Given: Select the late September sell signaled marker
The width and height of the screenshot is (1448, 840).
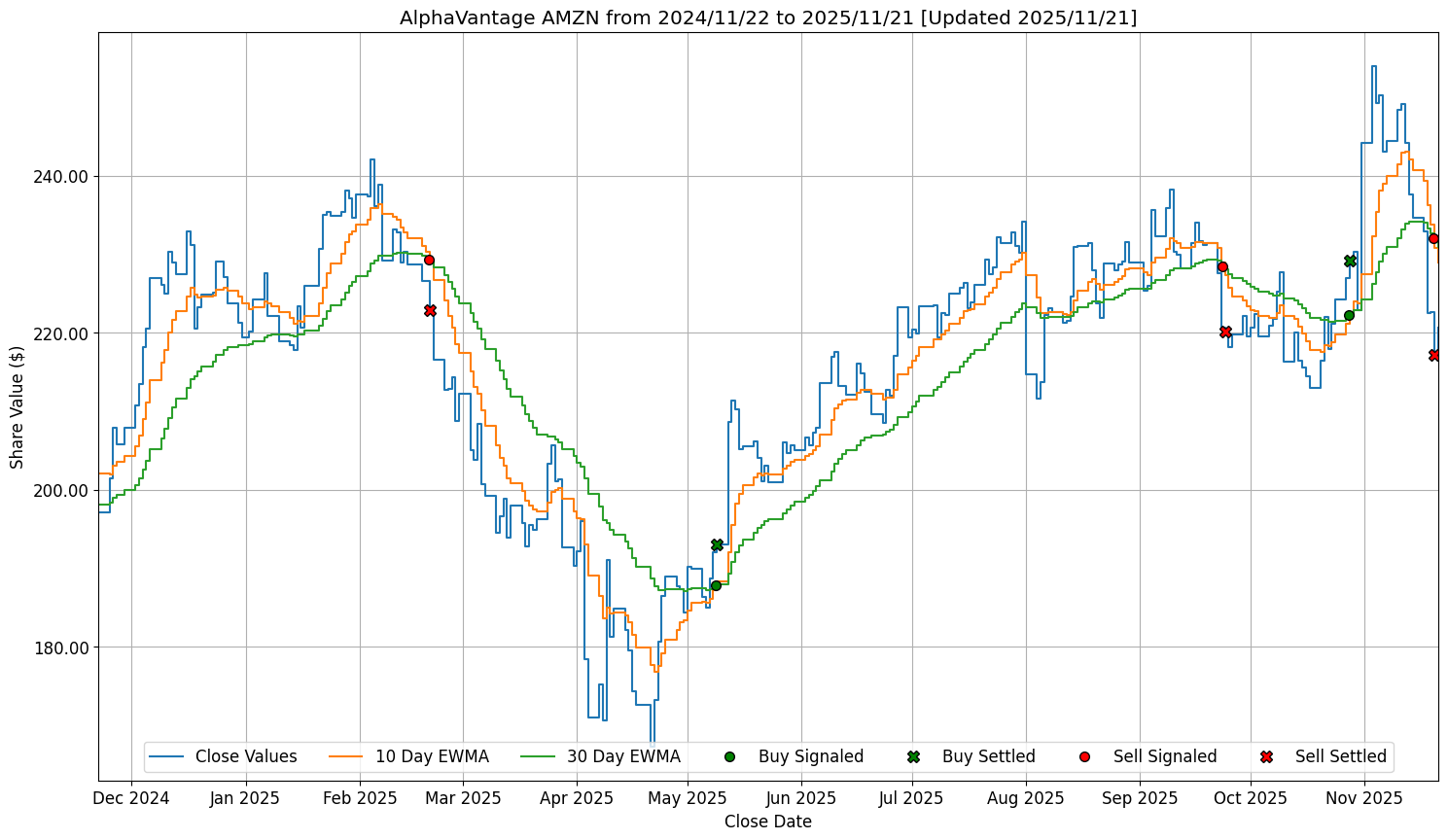Looking at the screenshot, I should point(1222,266).
